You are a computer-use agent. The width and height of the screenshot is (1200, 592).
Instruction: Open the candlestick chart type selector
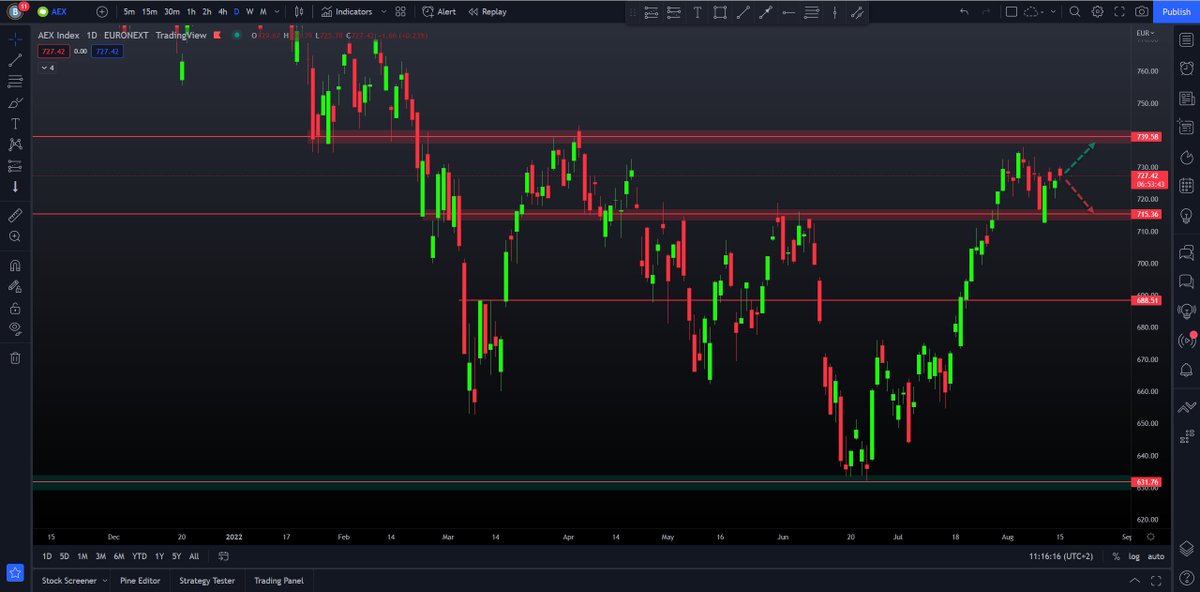pyautogui.click(x=298, y=12)
